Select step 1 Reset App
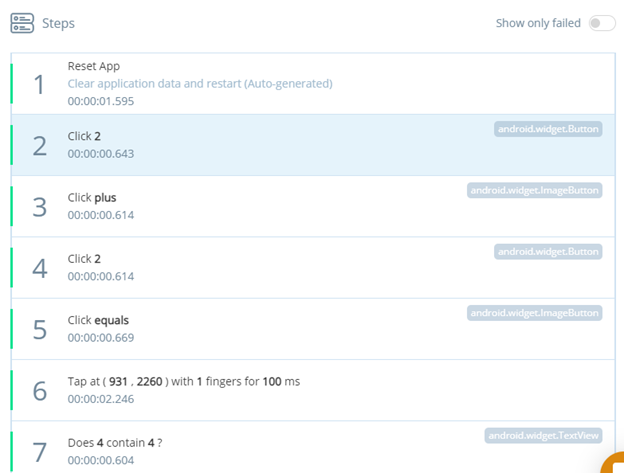 tap(300, 83)
